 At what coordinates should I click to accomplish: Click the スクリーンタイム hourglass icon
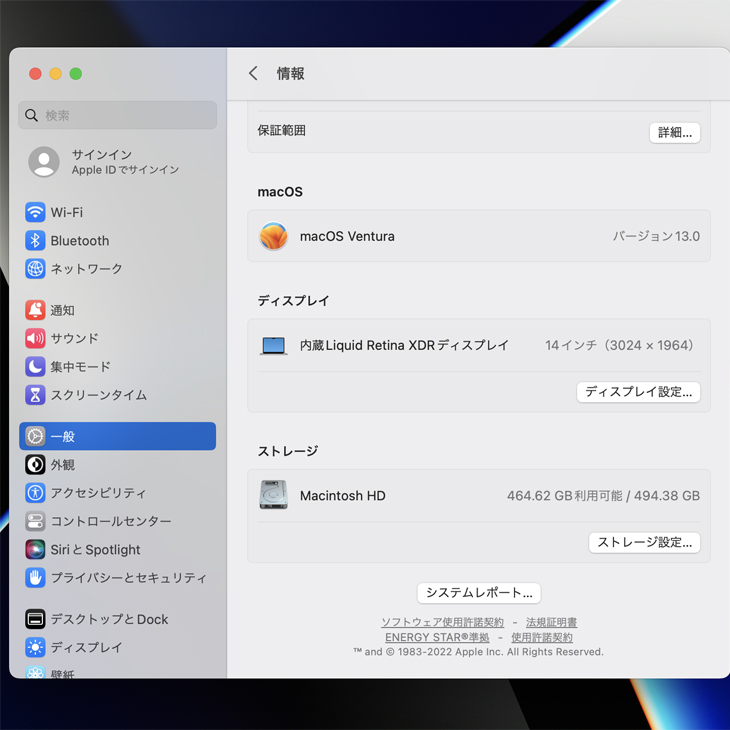tap(35, 395)
